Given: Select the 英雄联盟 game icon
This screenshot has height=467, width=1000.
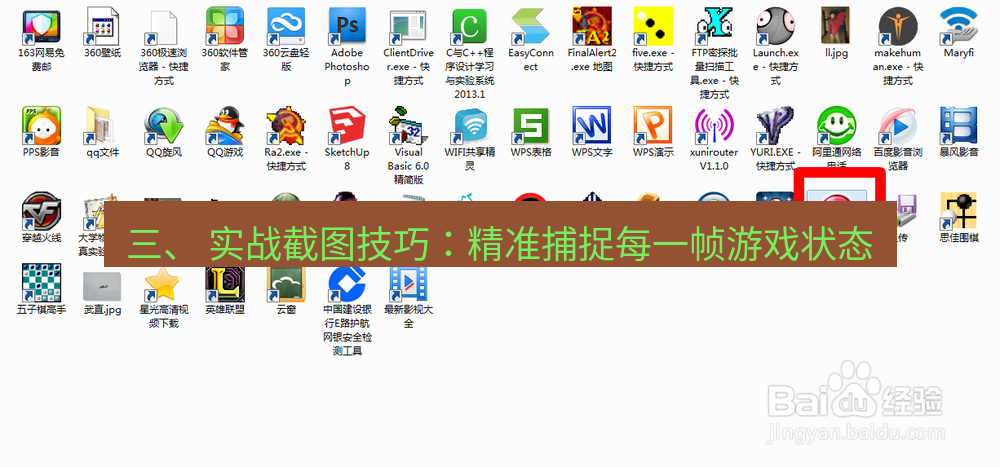Looking at the screenshot, I should [225, 285].
